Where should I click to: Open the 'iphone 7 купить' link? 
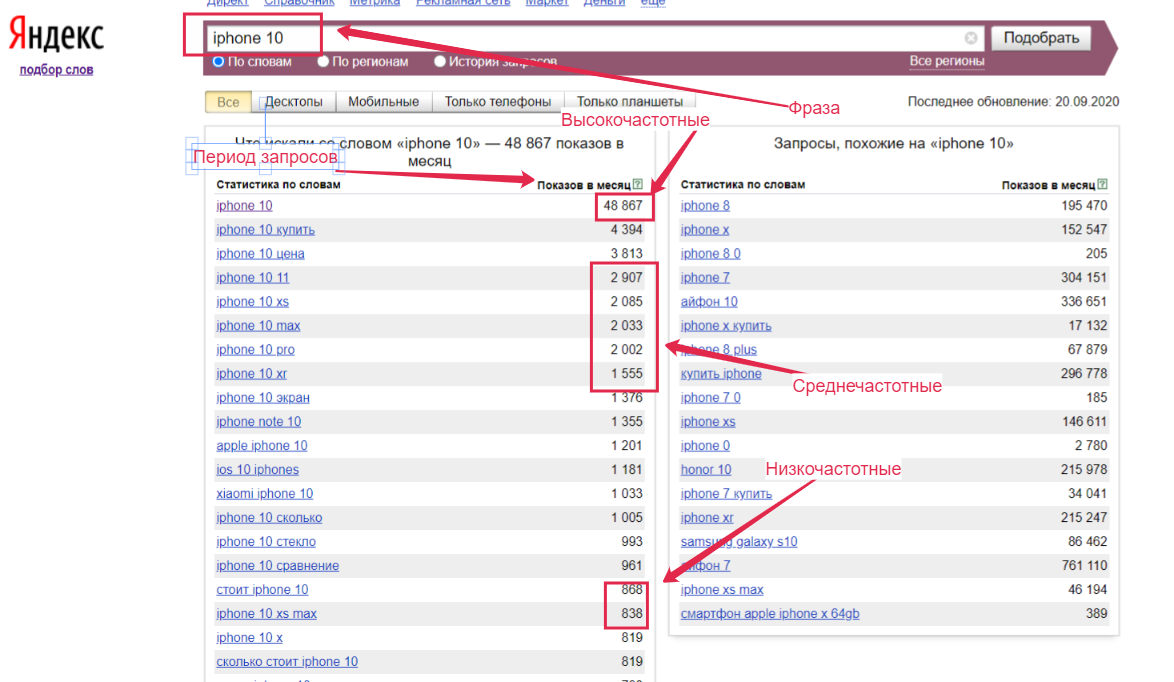click(726, 493)
